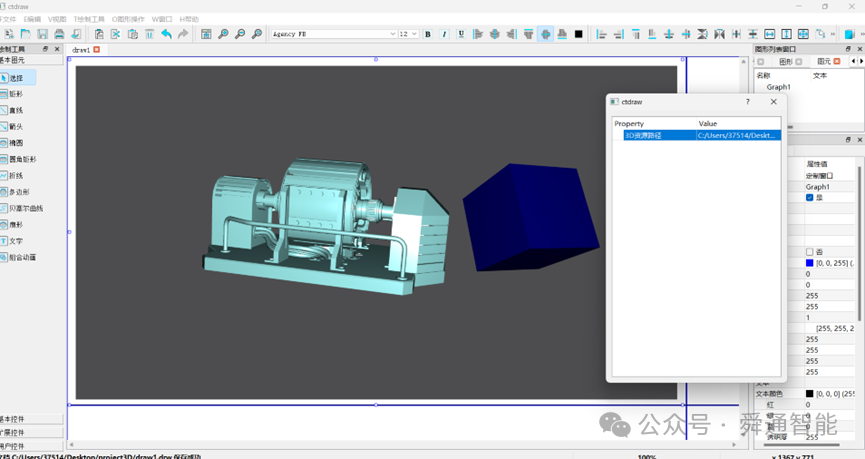Click the blue 3D cube toolbar icon
Screen dimensions: 865x459
coord(850,34)
